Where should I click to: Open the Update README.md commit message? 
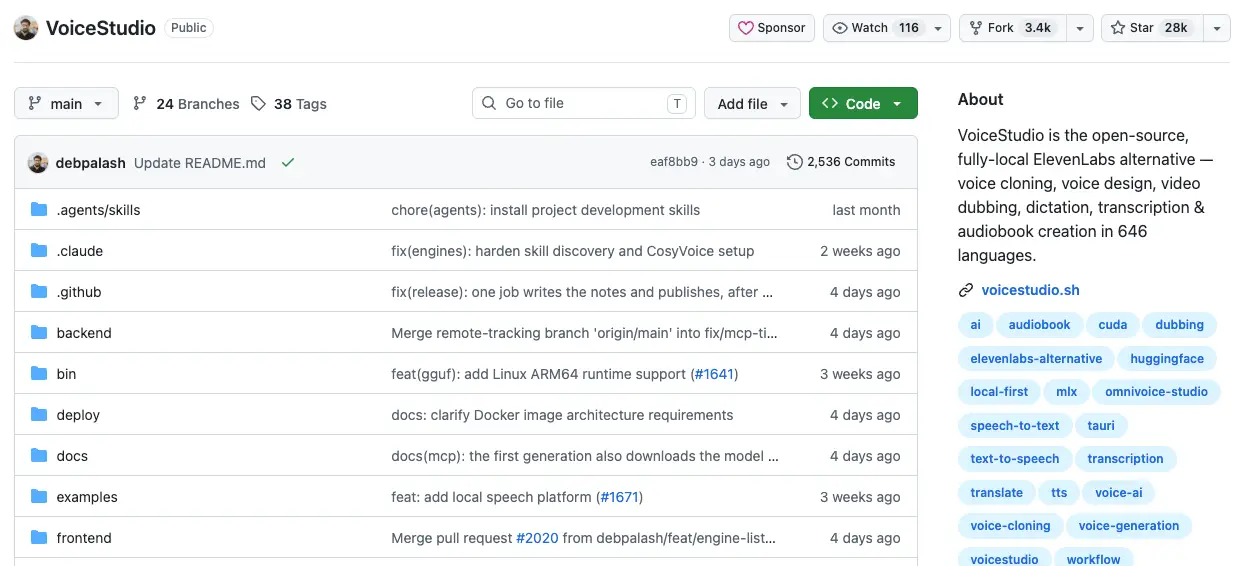[200, 163]
